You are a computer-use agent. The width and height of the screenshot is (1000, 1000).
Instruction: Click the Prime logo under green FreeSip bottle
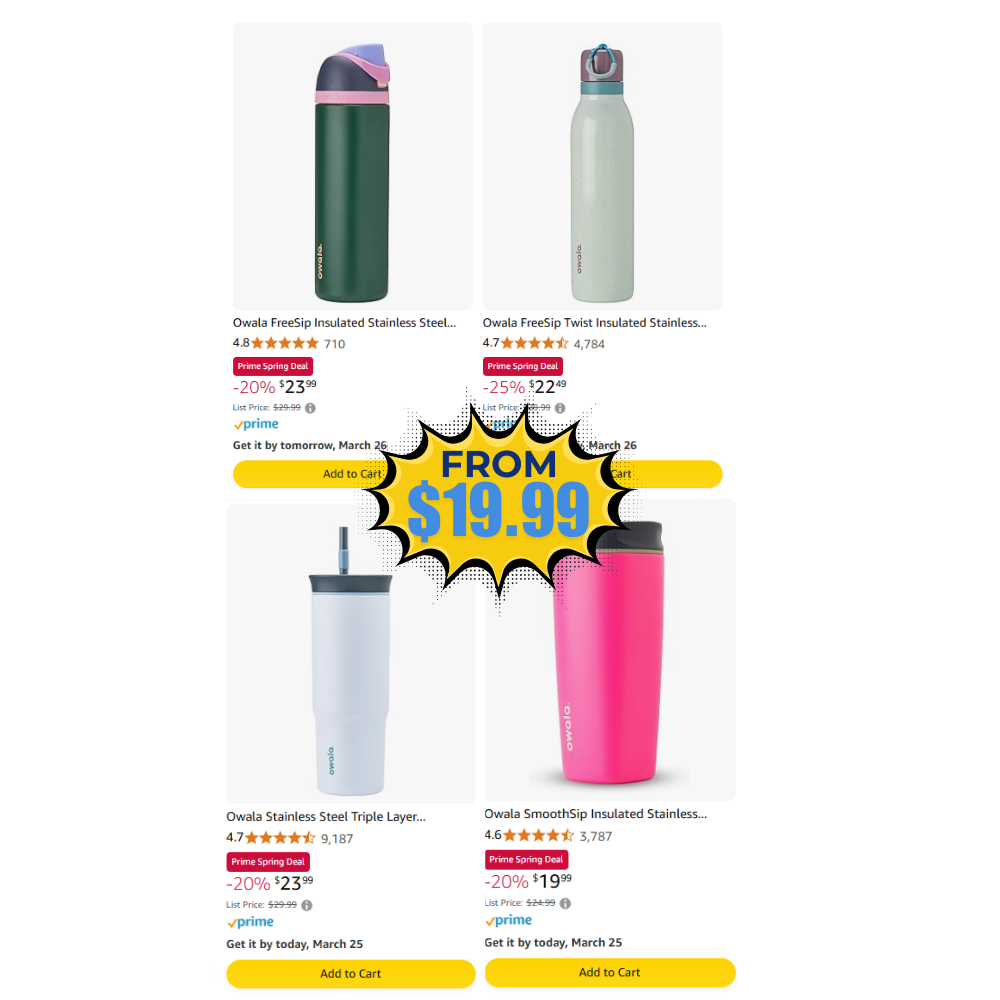(256, 424)
